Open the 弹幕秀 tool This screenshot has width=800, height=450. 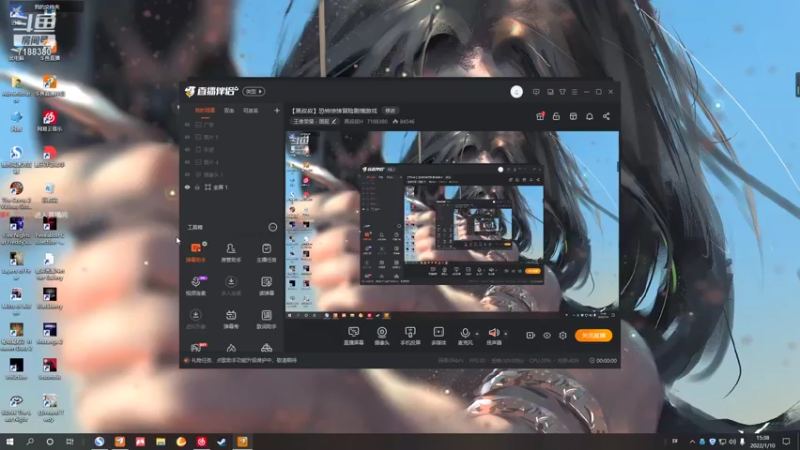[x=231, y=319]
